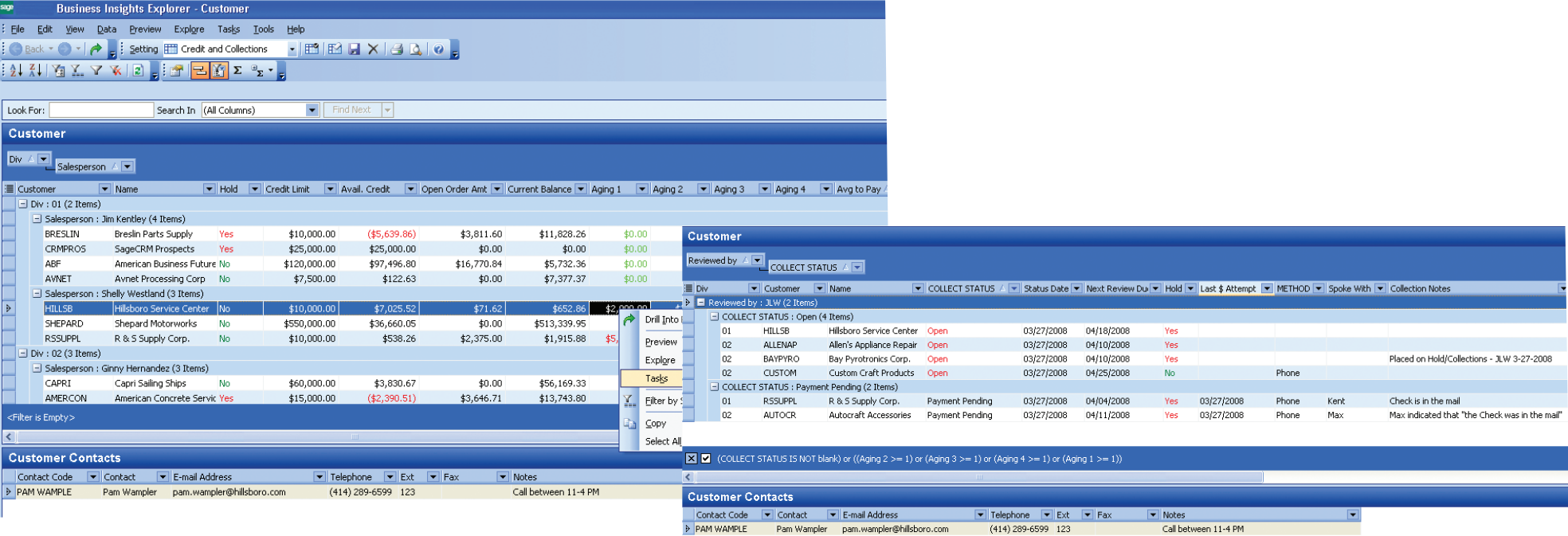Click the column chooser icon left of Customer header
This screenshot has width=1568, height=536.
coord(10,190)
